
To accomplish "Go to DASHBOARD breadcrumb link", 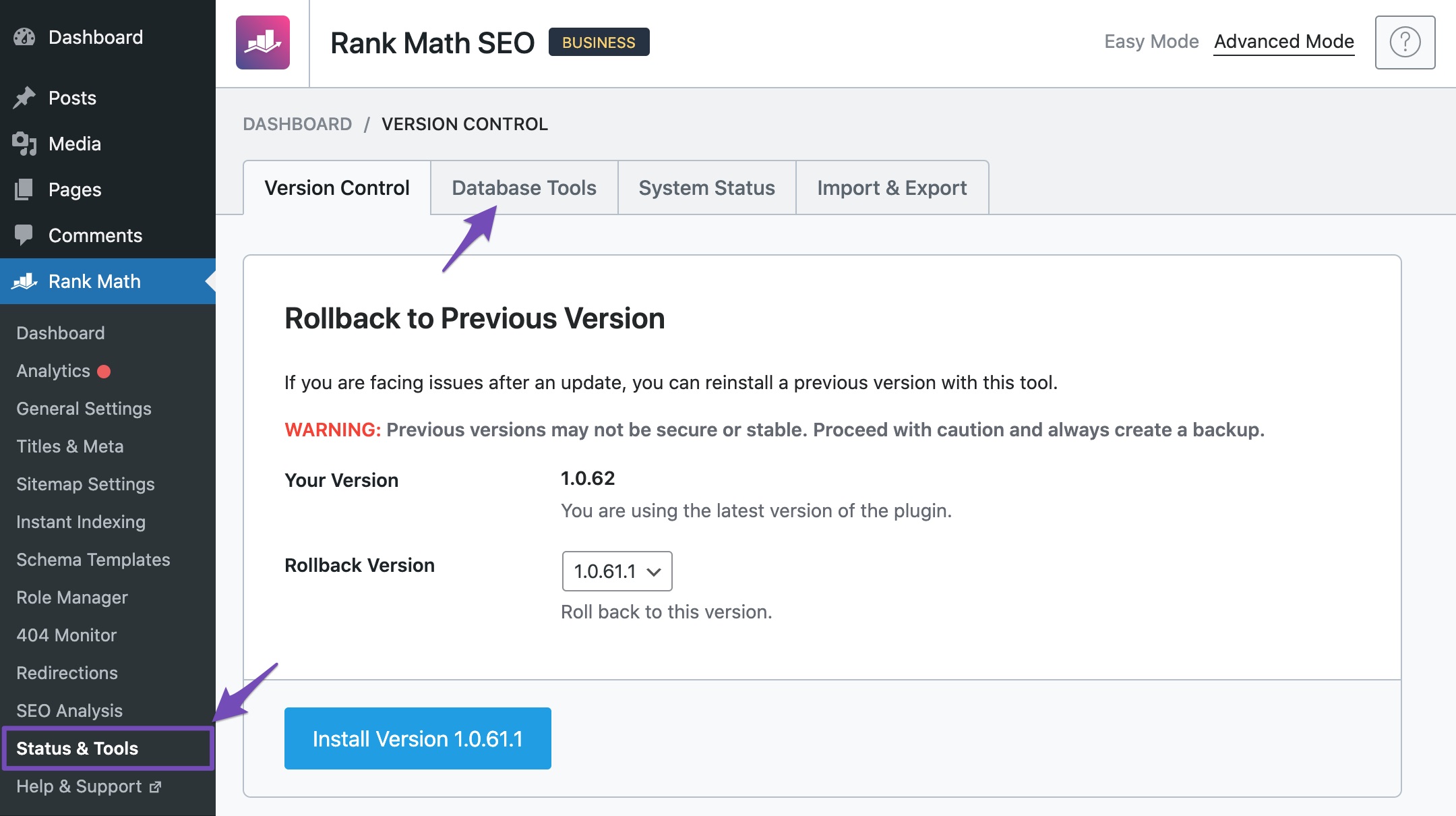I will pos(297,124).
